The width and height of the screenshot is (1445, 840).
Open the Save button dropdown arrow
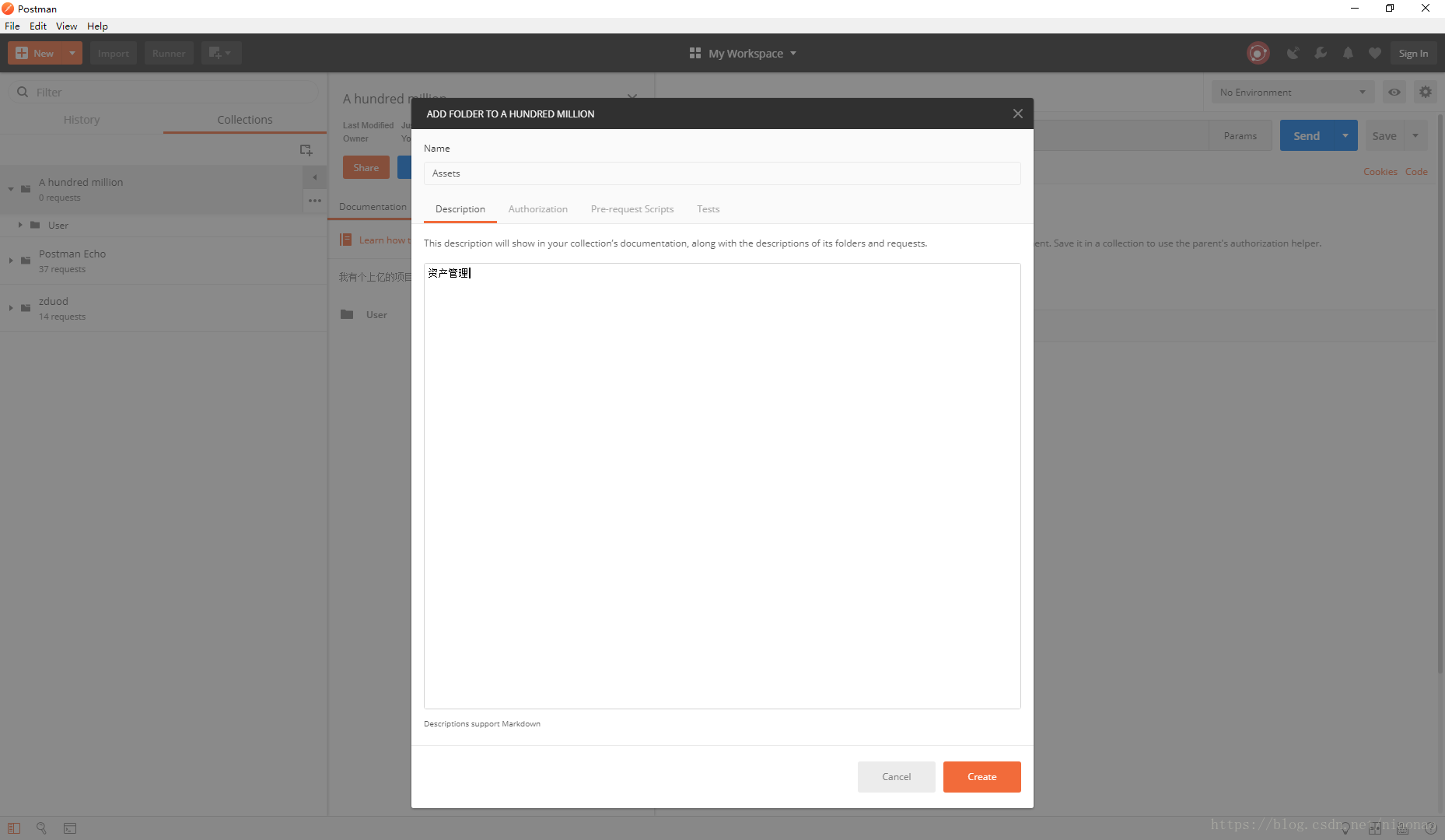pyautogui.click(x=1415, y=135)
